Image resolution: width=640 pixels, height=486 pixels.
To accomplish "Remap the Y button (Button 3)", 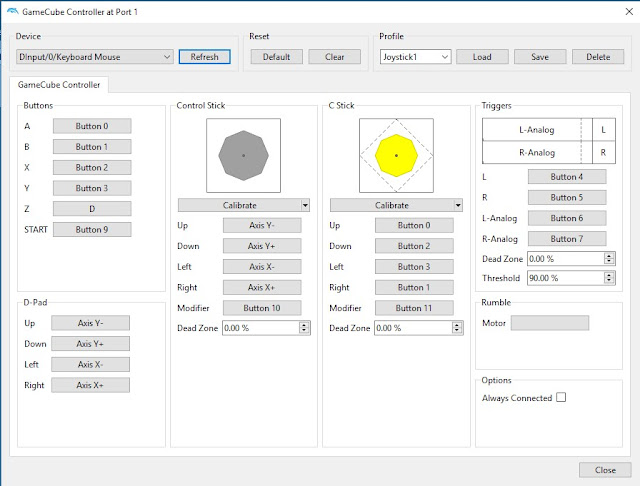I will [x=92, y=188].
